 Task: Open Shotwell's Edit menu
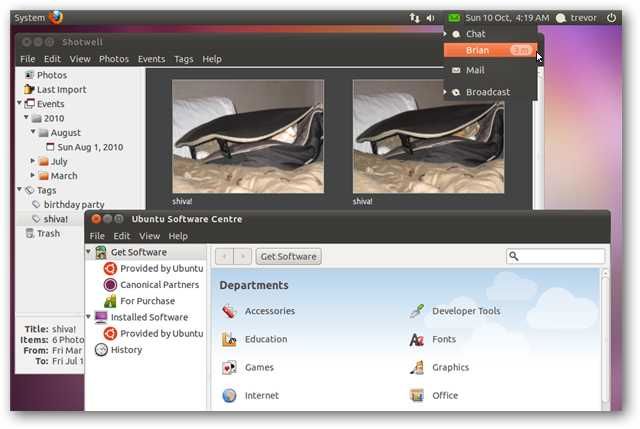tap(52, 59)
